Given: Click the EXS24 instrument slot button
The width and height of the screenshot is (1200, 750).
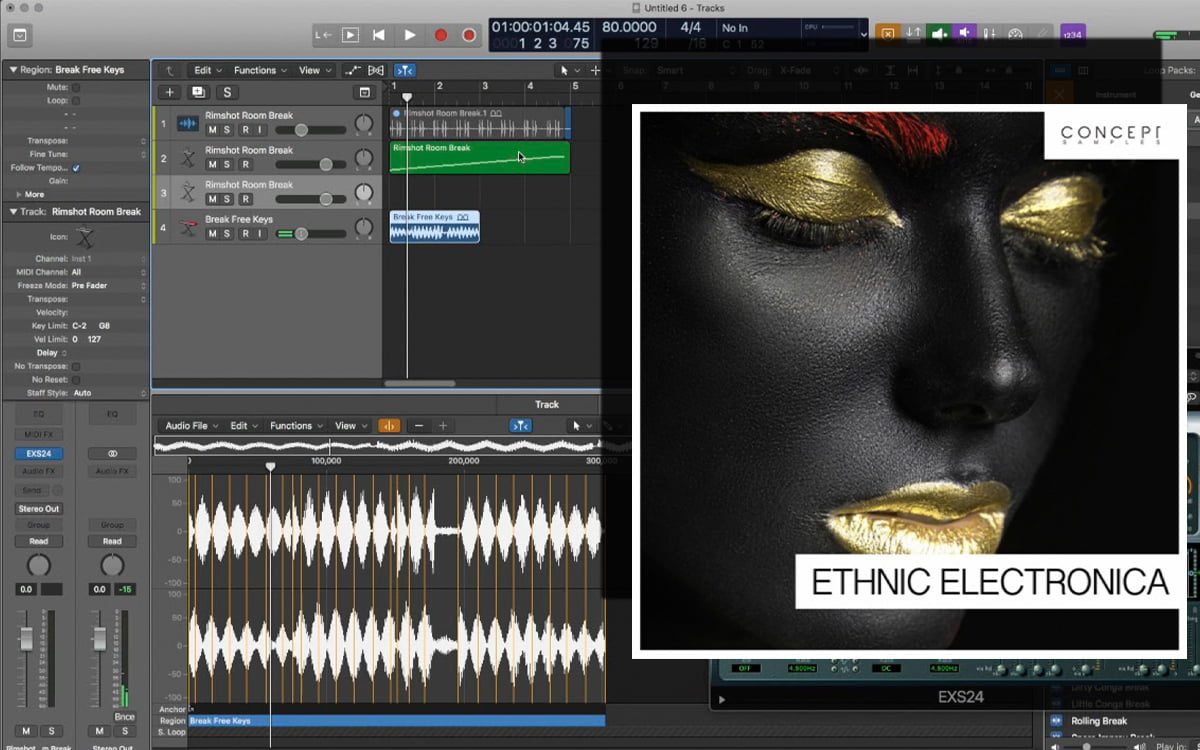Looking at the screenshot, I should [38, 453].
